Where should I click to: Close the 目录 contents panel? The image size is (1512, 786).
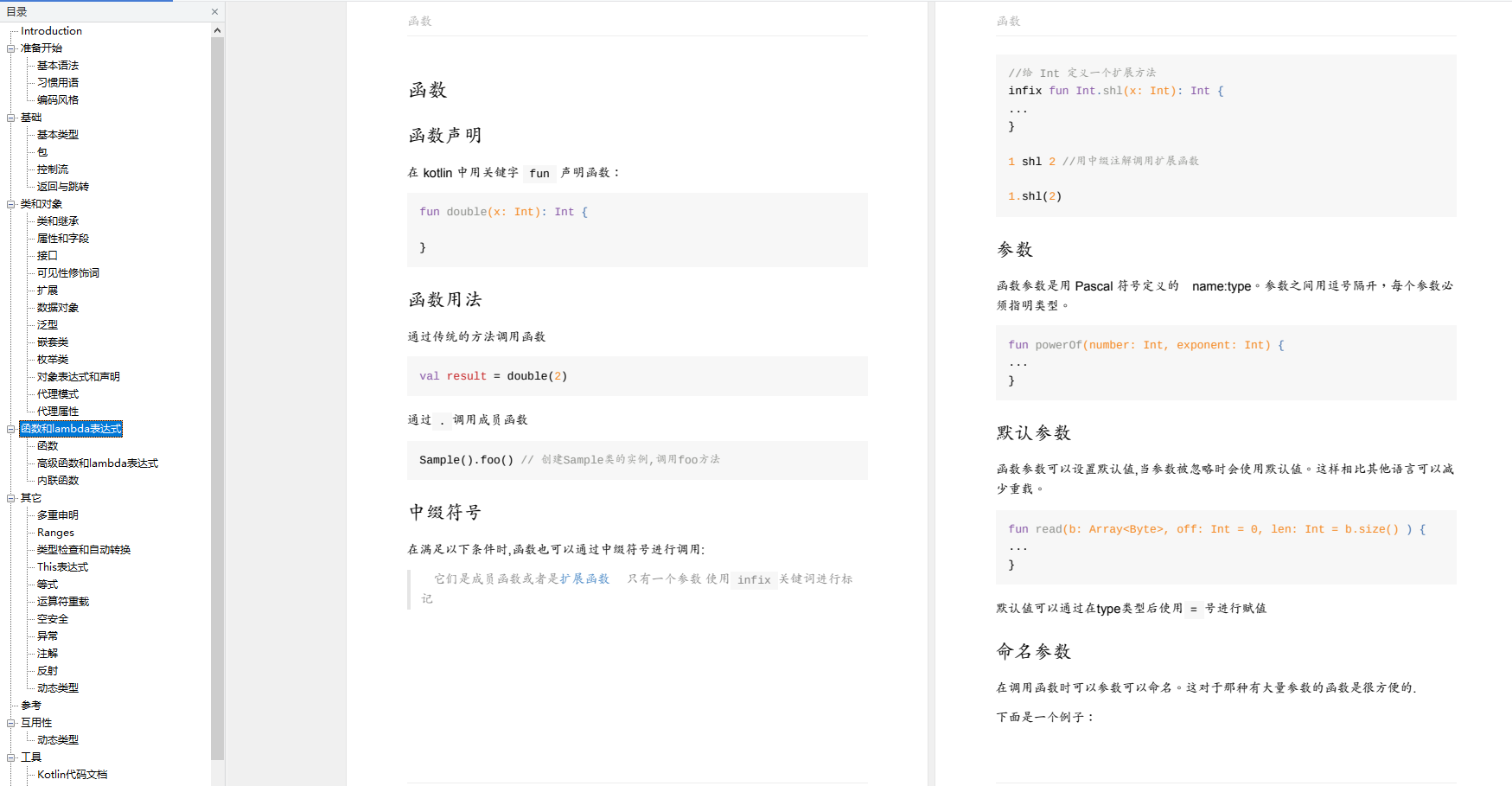click(214, 12)
